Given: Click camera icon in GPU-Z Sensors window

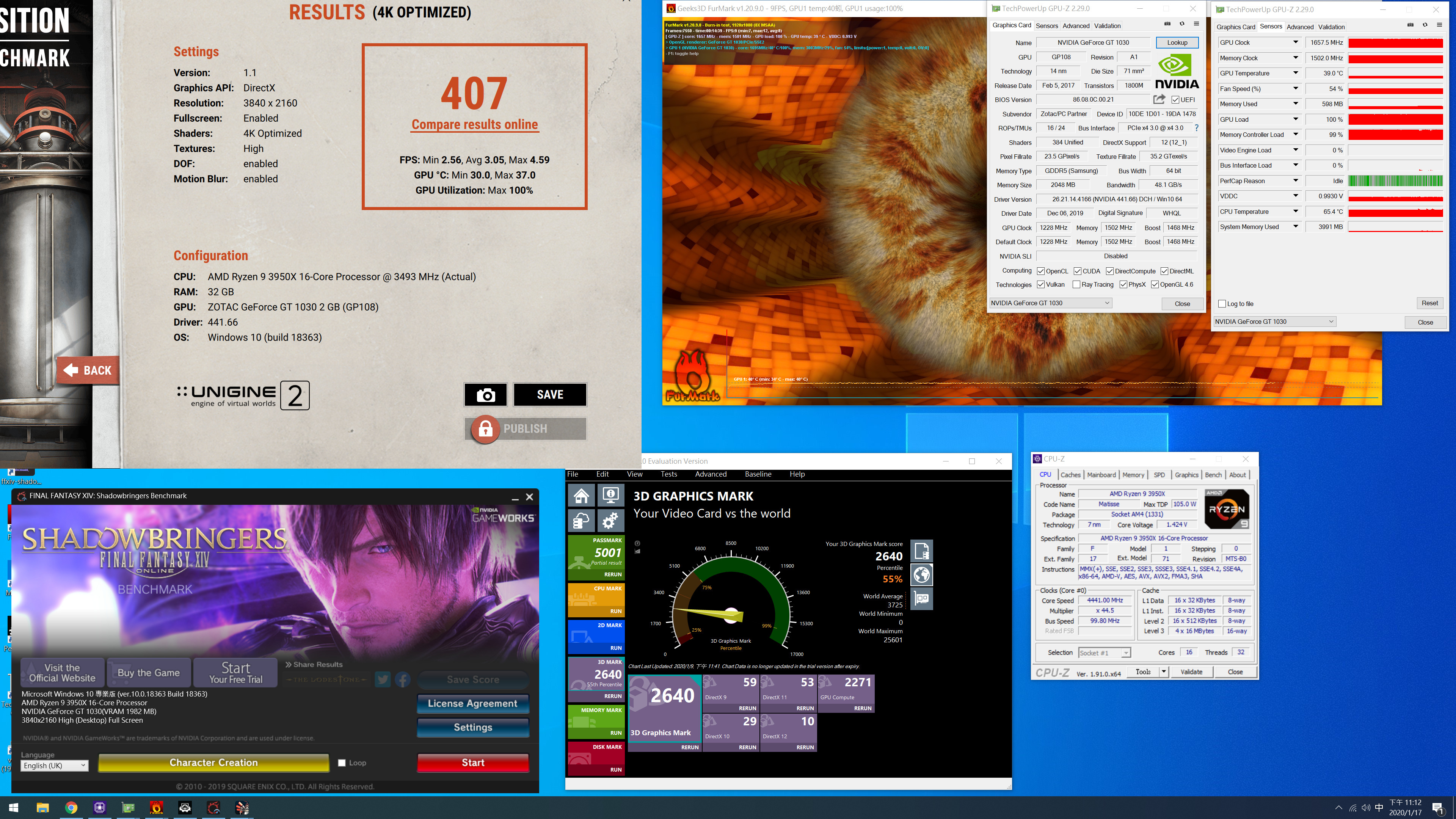Looking at the screenshot, I should 1410,25.
